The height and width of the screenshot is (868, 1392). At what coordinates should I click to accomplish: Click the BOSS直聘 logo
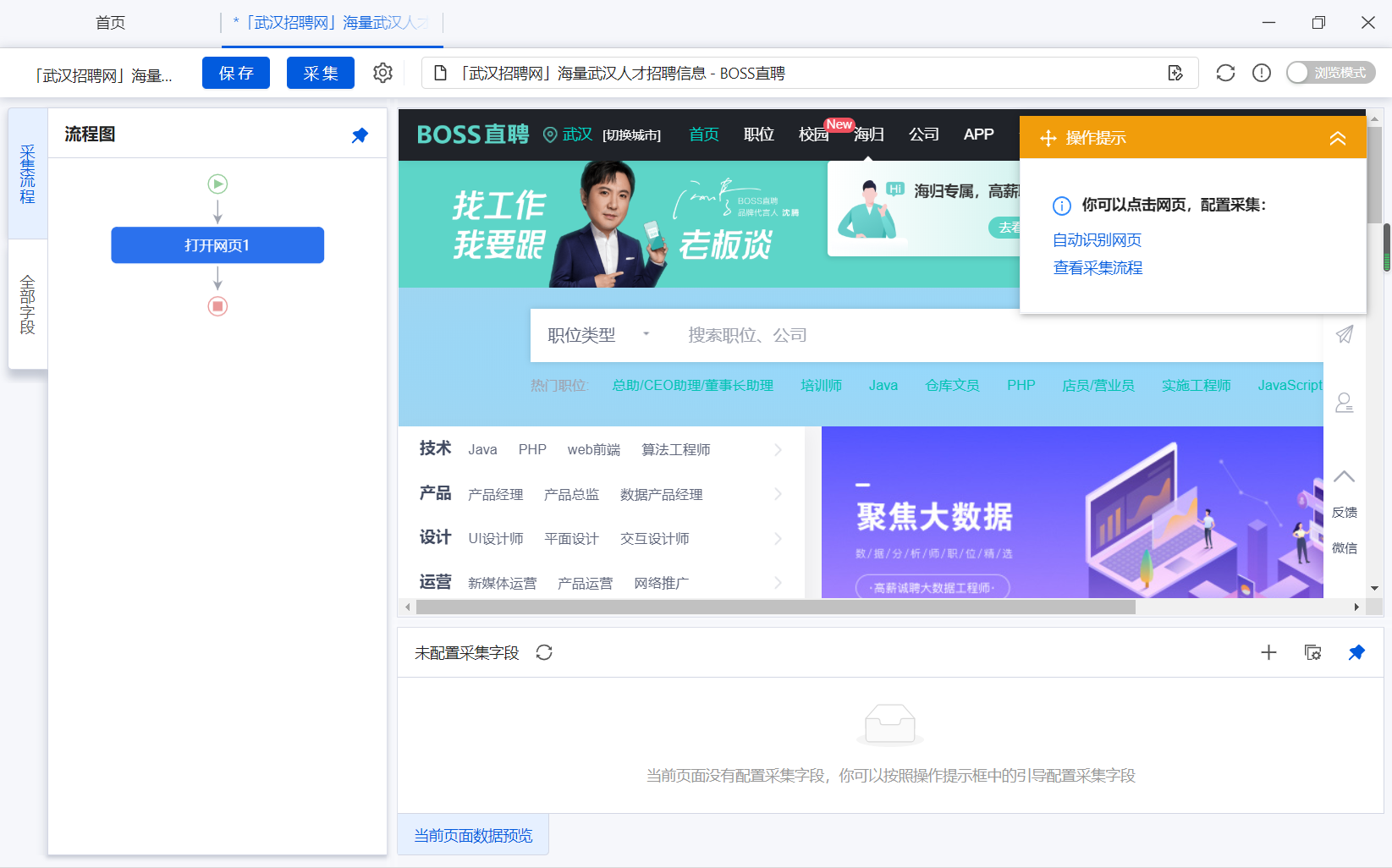click(x=473, y=135)
